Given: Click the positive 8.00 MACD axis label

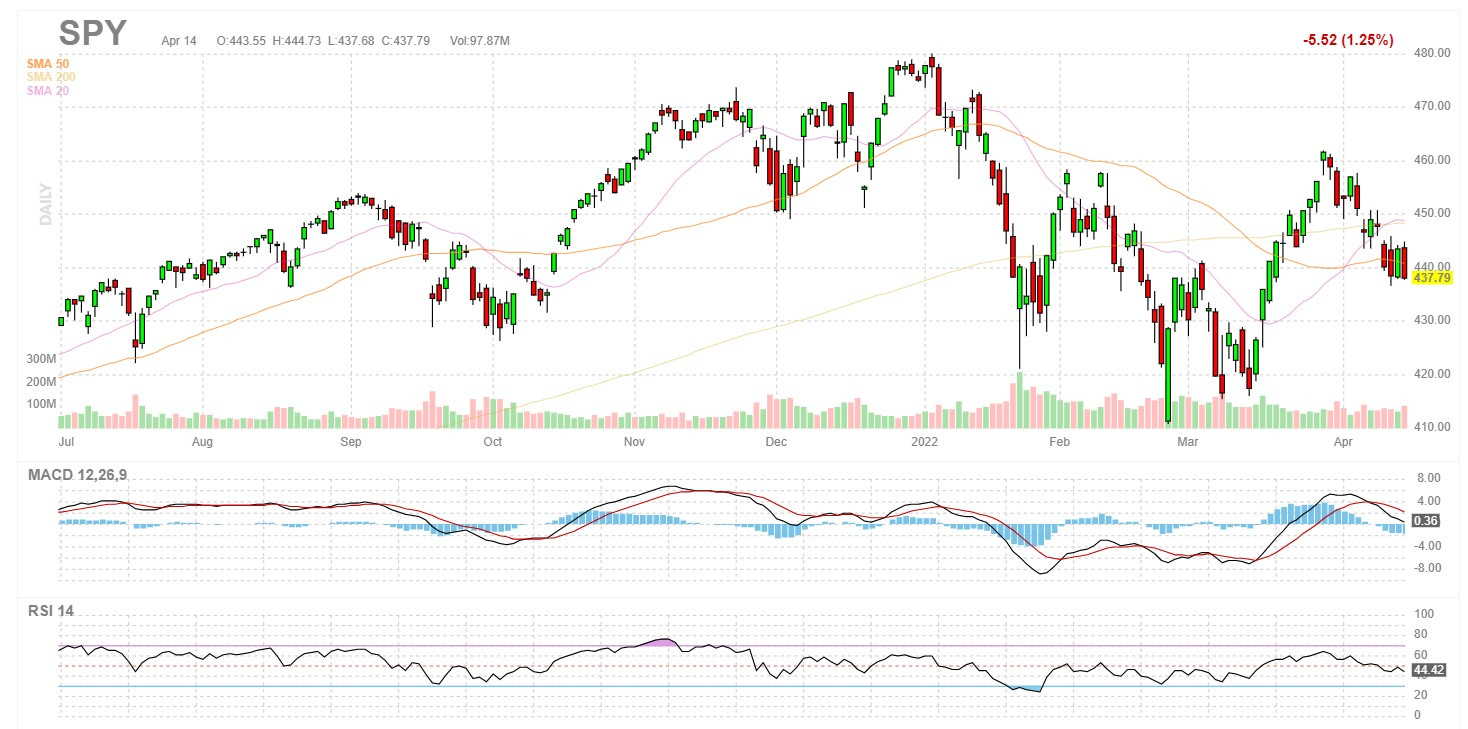Looking at the screenshot, I should (x=1428, y=479).
